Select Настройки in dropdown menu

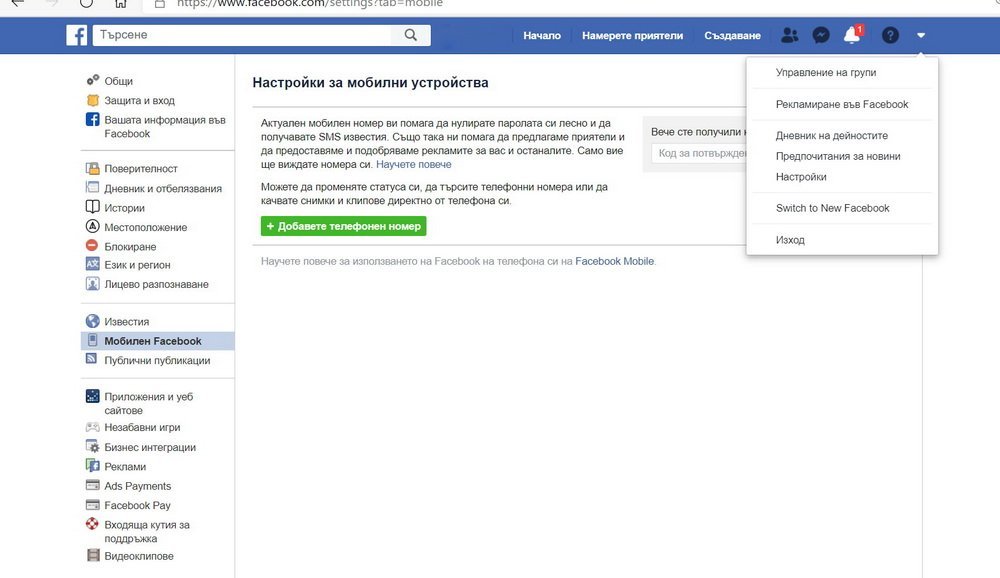point(801,177)
